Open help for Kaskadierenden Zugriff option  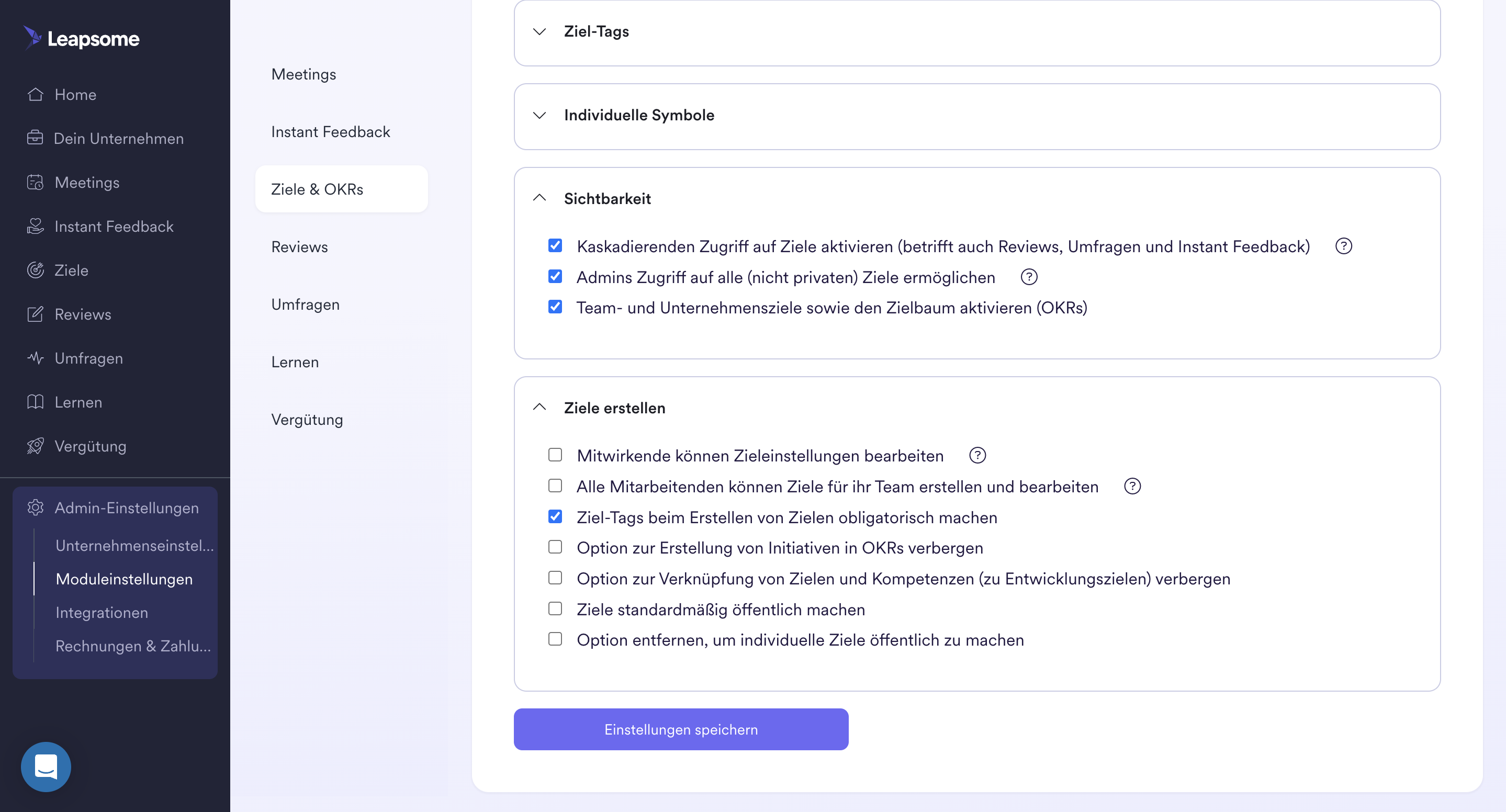point(1343,246)
